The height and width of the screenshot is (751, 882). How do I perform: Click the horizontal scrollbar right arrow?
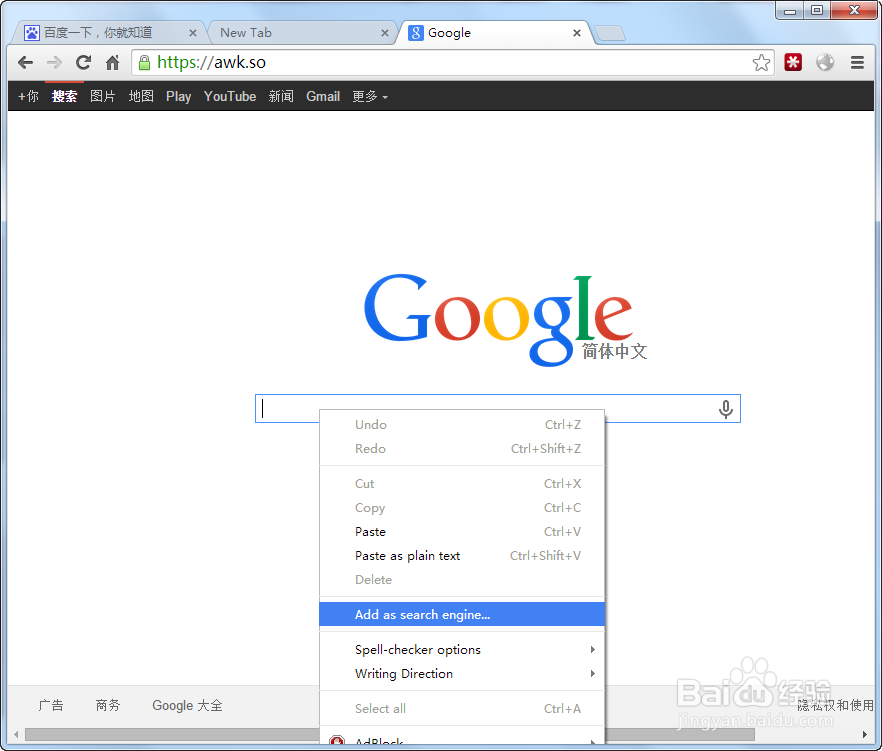[865, 734]
